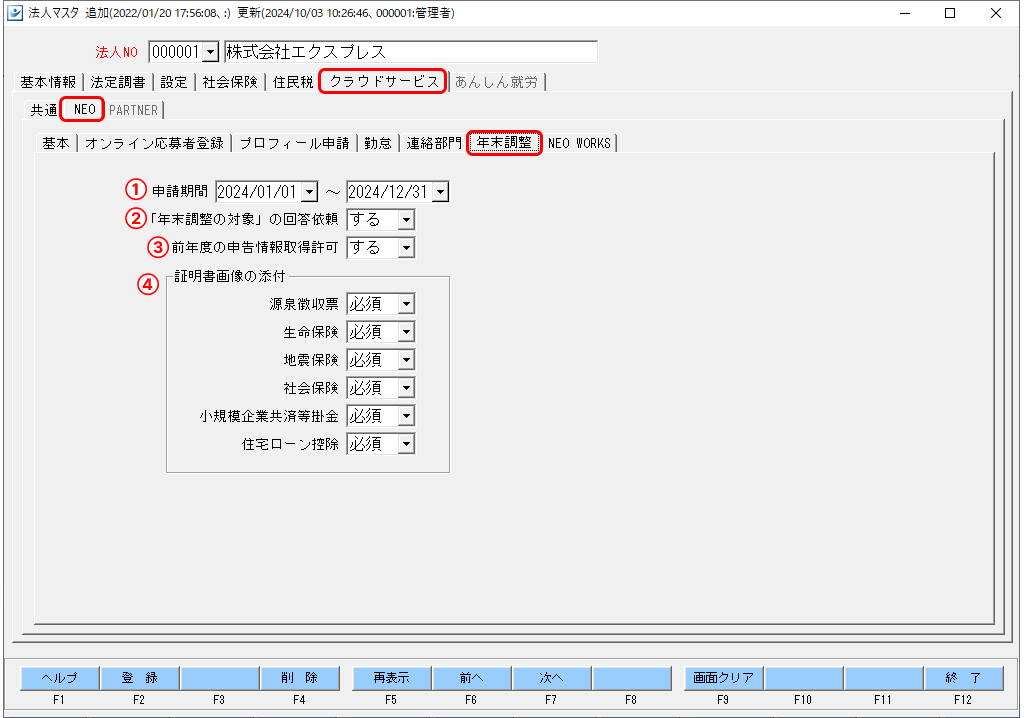The height and width of the screenshot is (718, 1024).
Task: Click the app icon in title bar
Action: (x=14, y=12)
